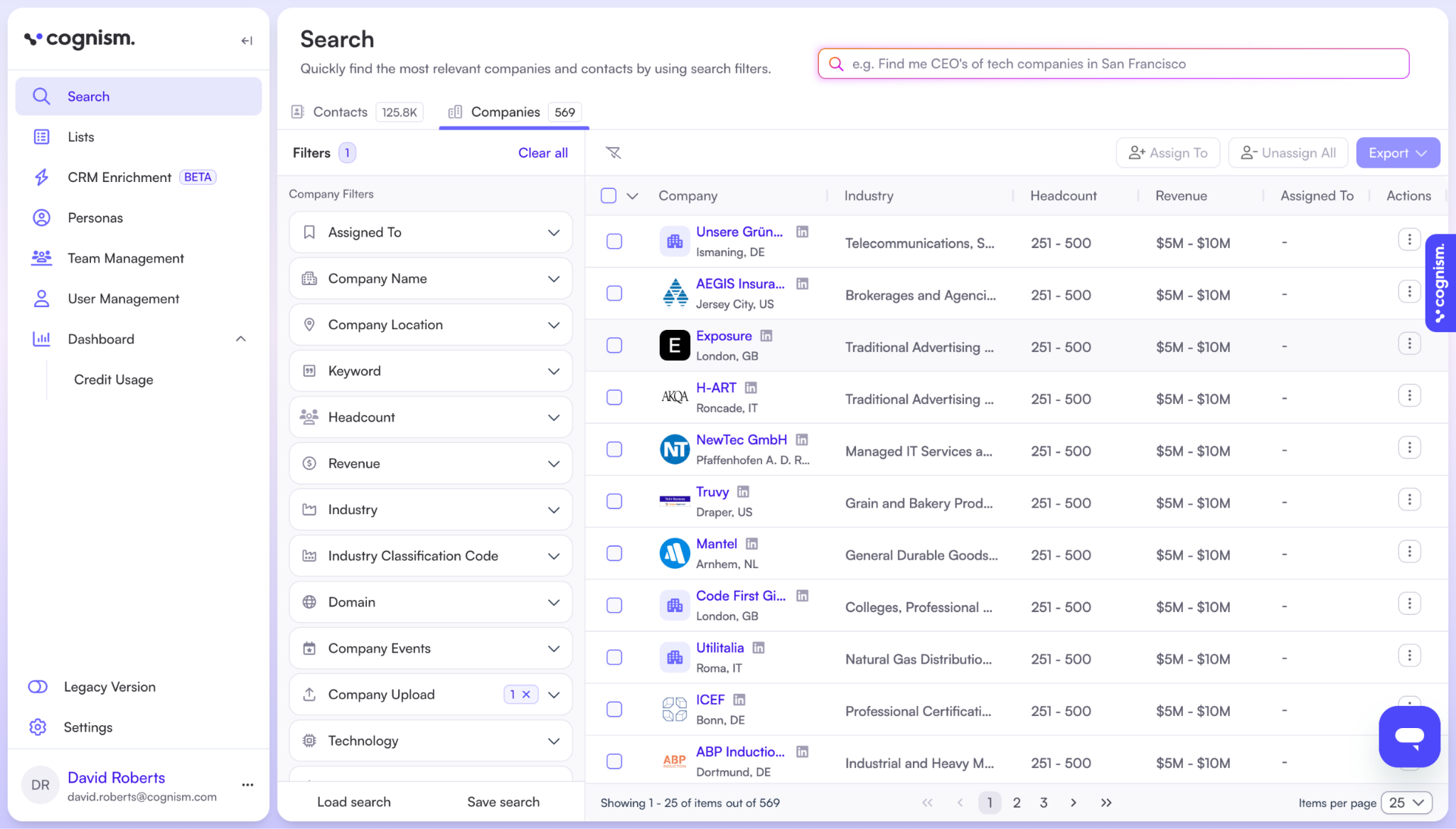1456x829 pixels.
Task: Expand the Industry Classification Code filter
Action: (x=431, y=556)
